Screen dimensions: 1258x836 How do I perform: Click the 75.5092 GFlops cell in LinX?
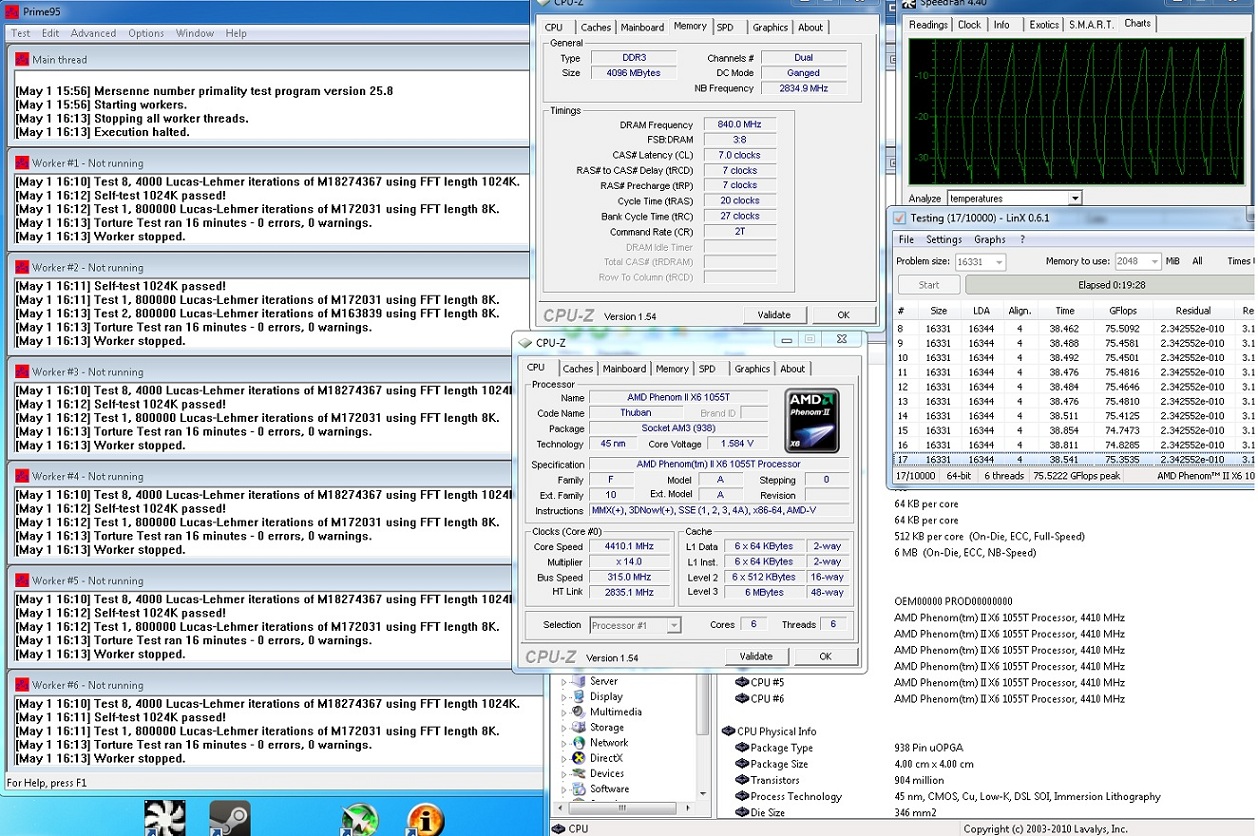(1122, 328)
